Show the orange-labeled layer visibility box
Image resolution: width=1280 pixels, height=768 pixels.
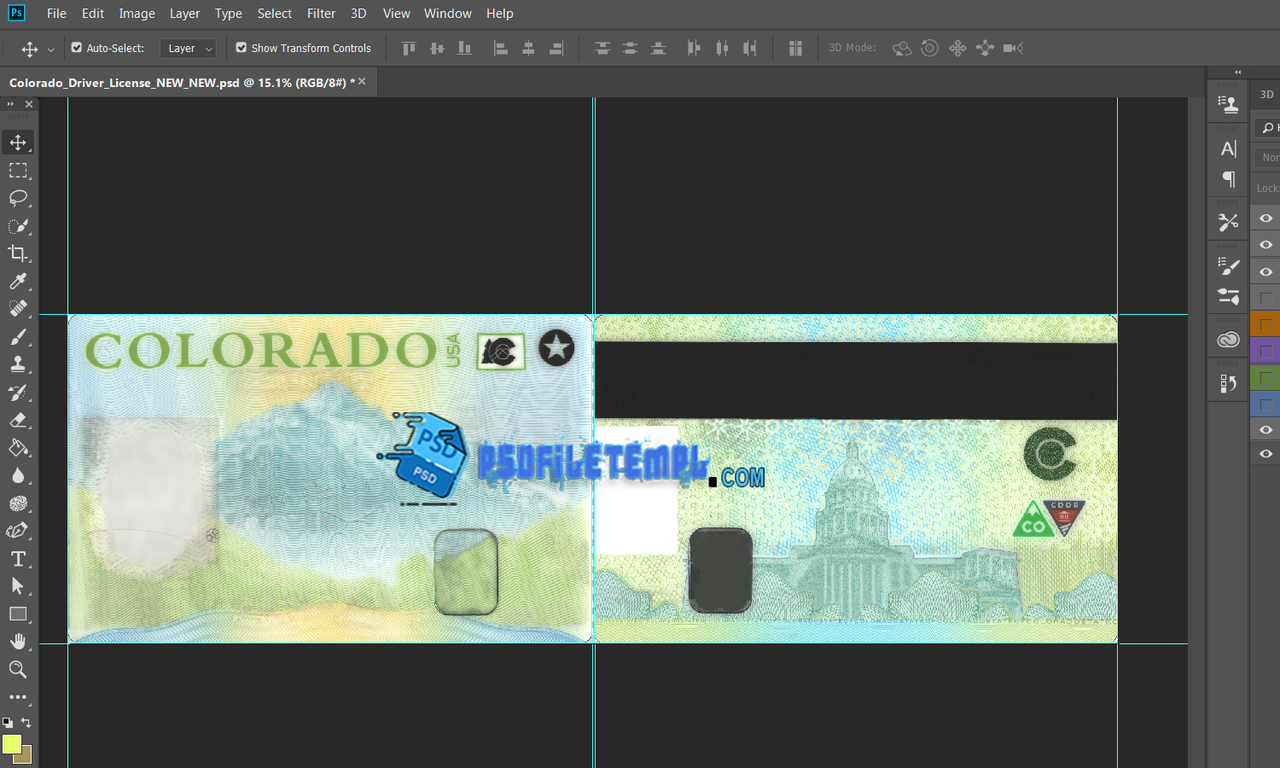1266,325
